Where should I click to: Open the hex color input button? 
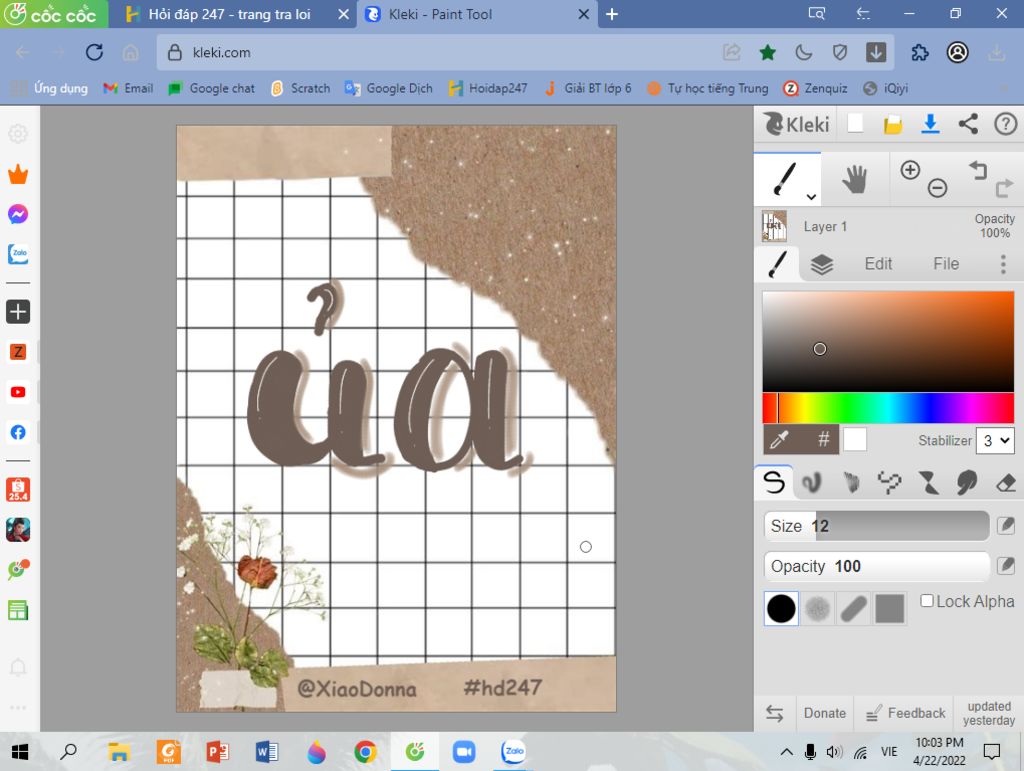point(824,439)
